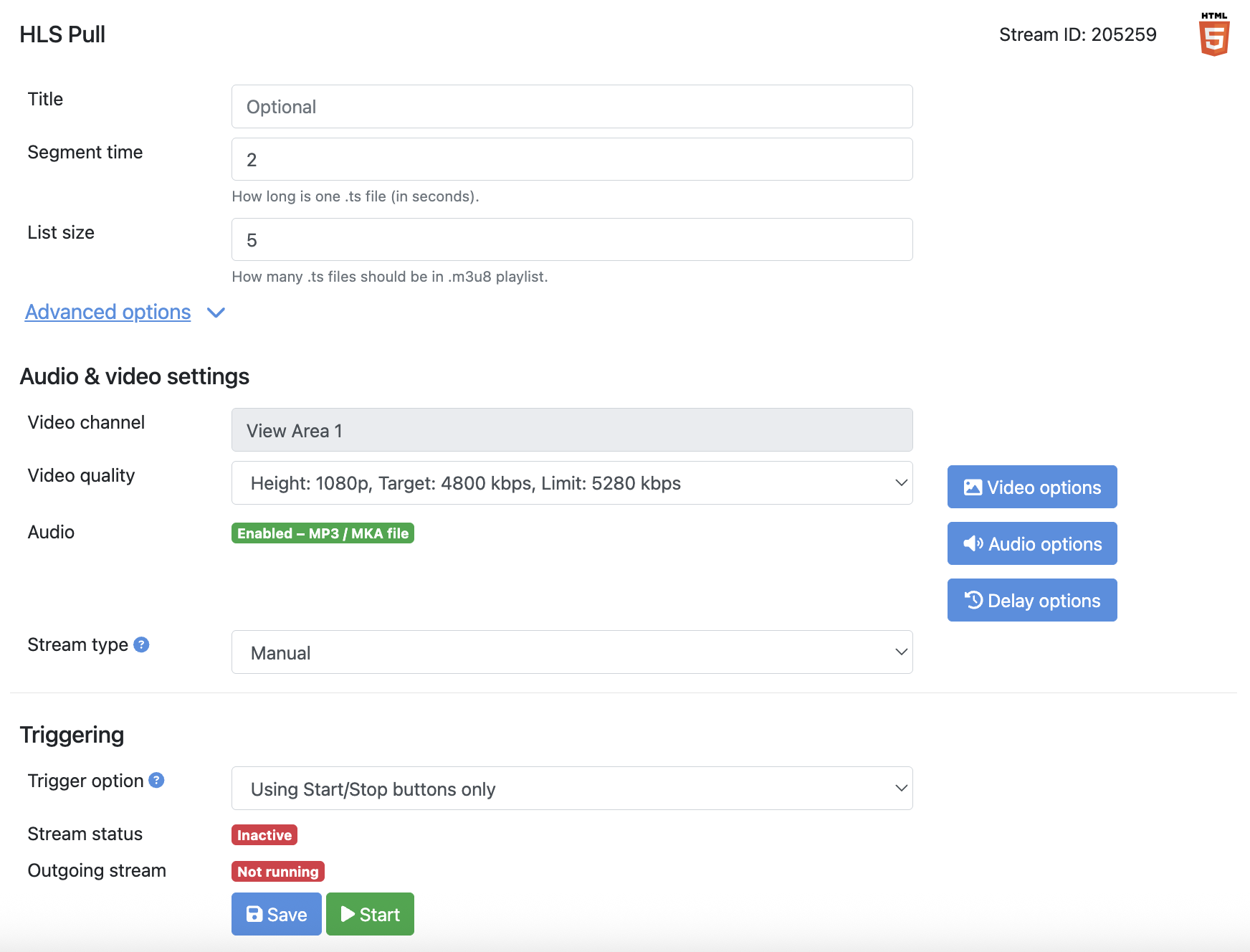Image resolution: width=1250 pixels, height=952 pixels.
Task: Click the HLS Pull heading
Action: point(62,34)
